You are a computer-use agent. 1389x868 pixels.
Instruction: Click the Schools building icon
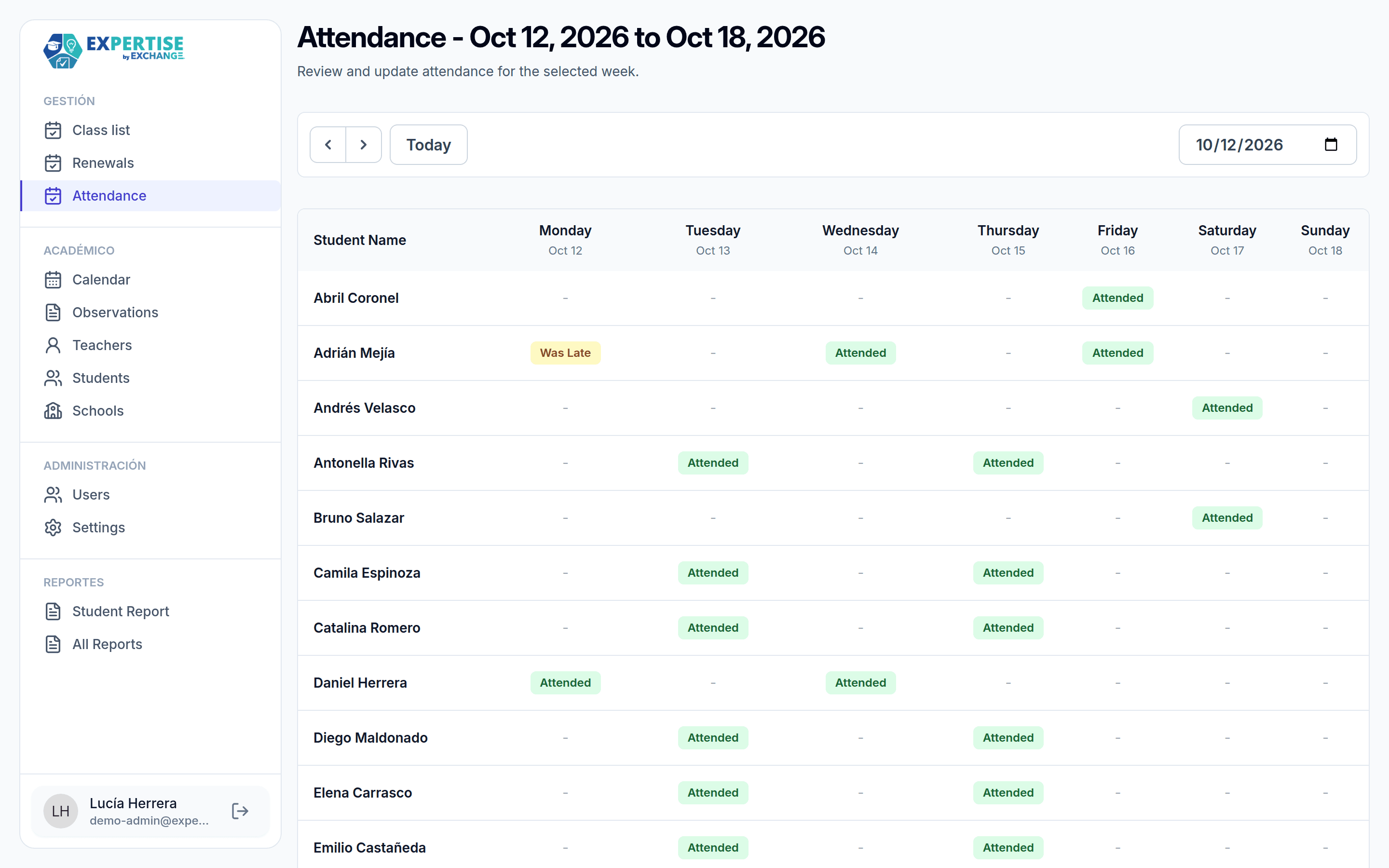[x=53, y=410]
